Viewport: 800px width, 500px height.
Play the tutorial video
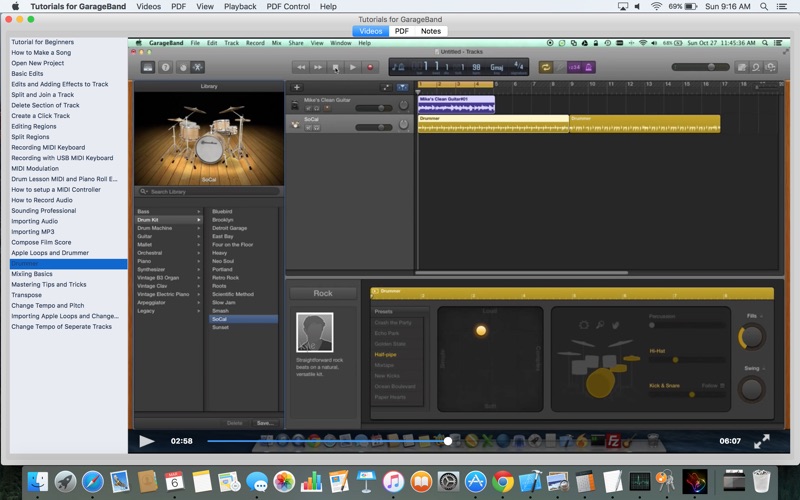147,441
